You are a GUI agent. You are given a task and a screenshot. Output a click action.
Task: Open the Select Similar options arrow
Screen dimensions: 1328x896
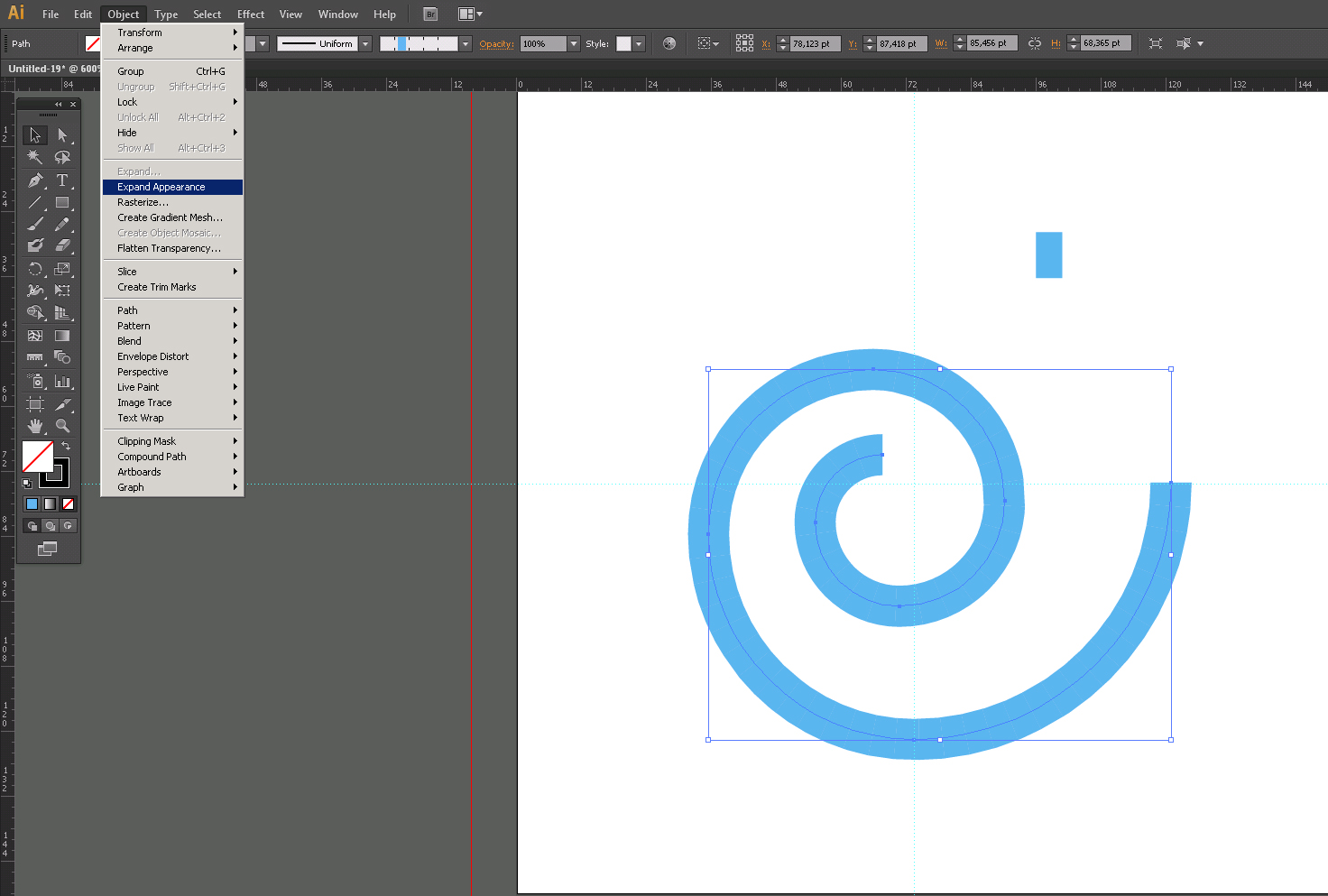[x=1200, y=43]
